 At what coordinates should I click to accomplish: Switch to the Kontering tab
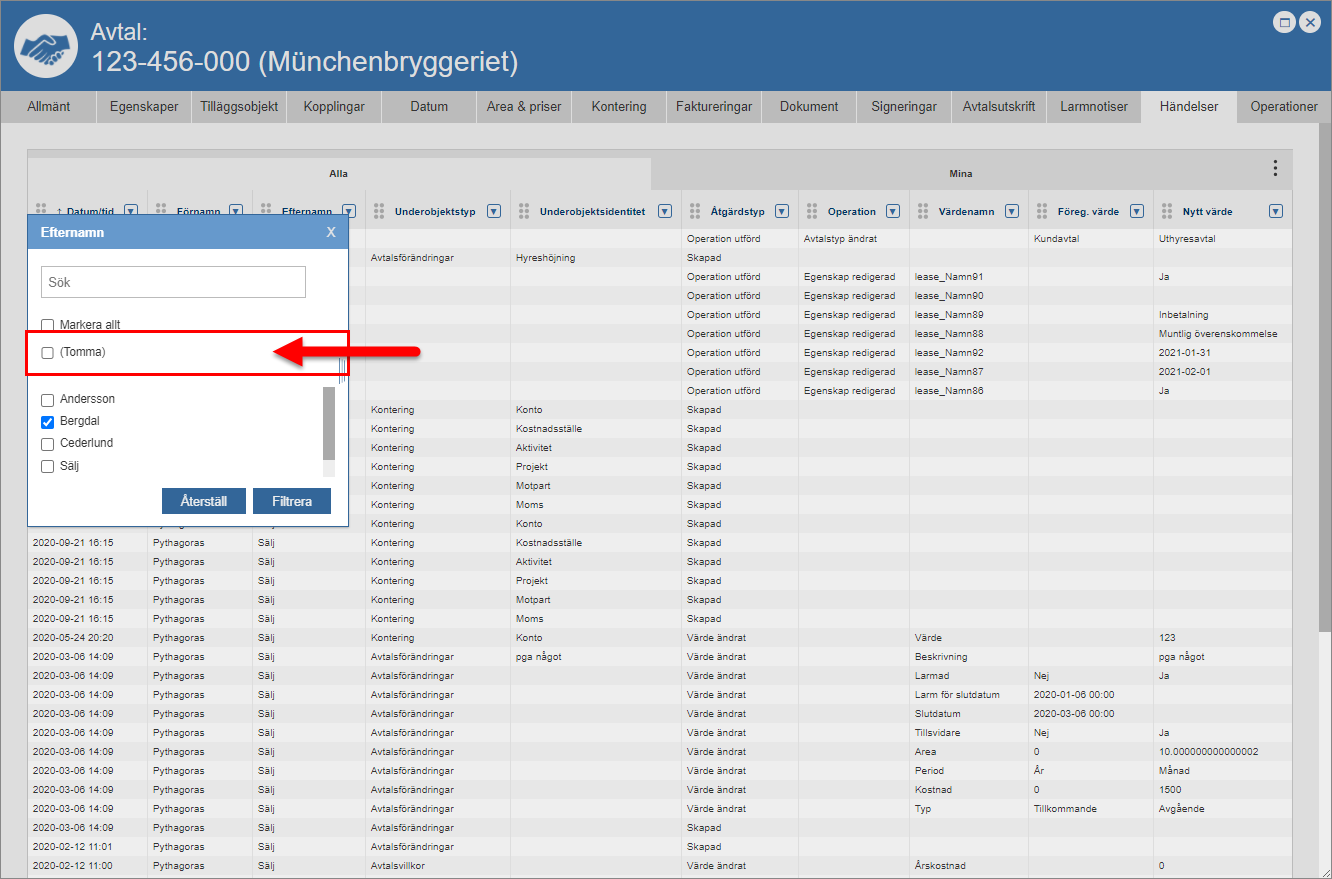click(x=619, y=107)
